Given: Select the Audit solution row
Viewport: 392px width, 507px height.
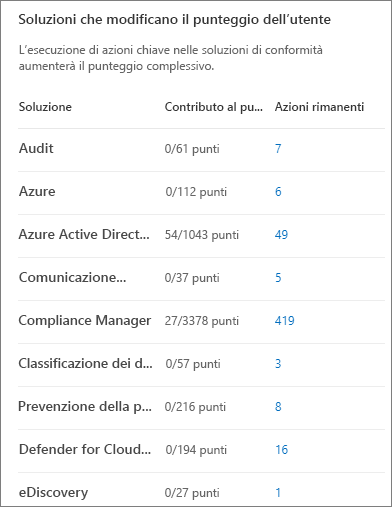Looking at the screenshot, I should pyautogui.click(x=201, y=150).
